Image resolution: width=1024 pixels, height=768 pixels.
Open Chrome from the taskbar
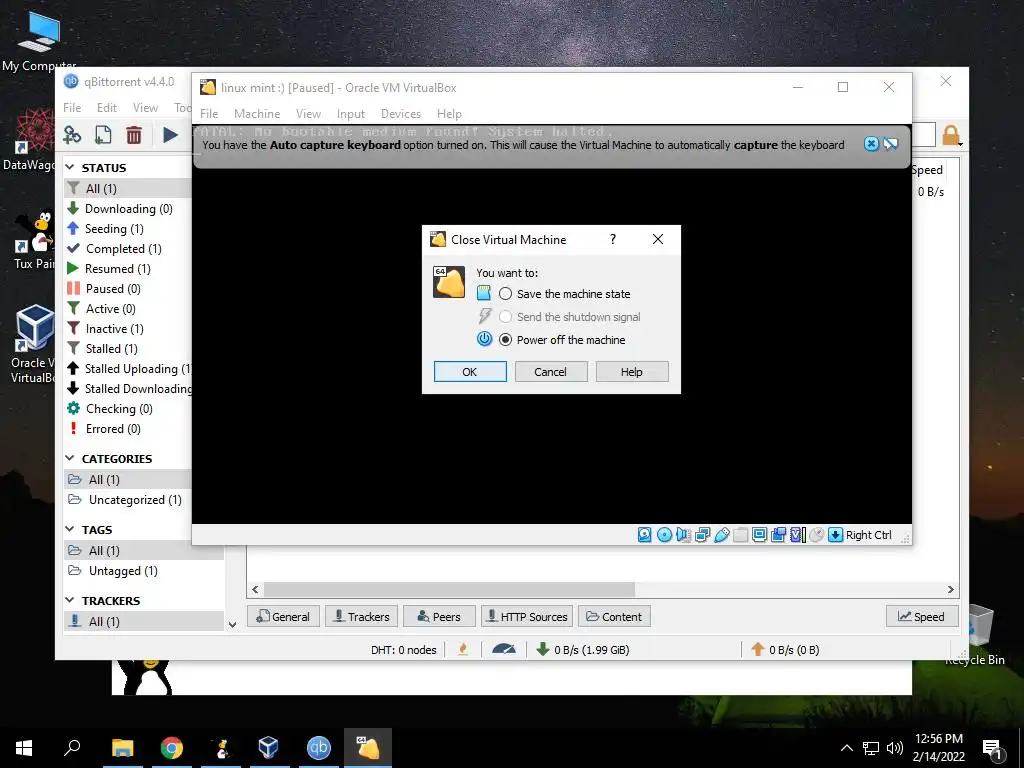[x=172, y=748]
